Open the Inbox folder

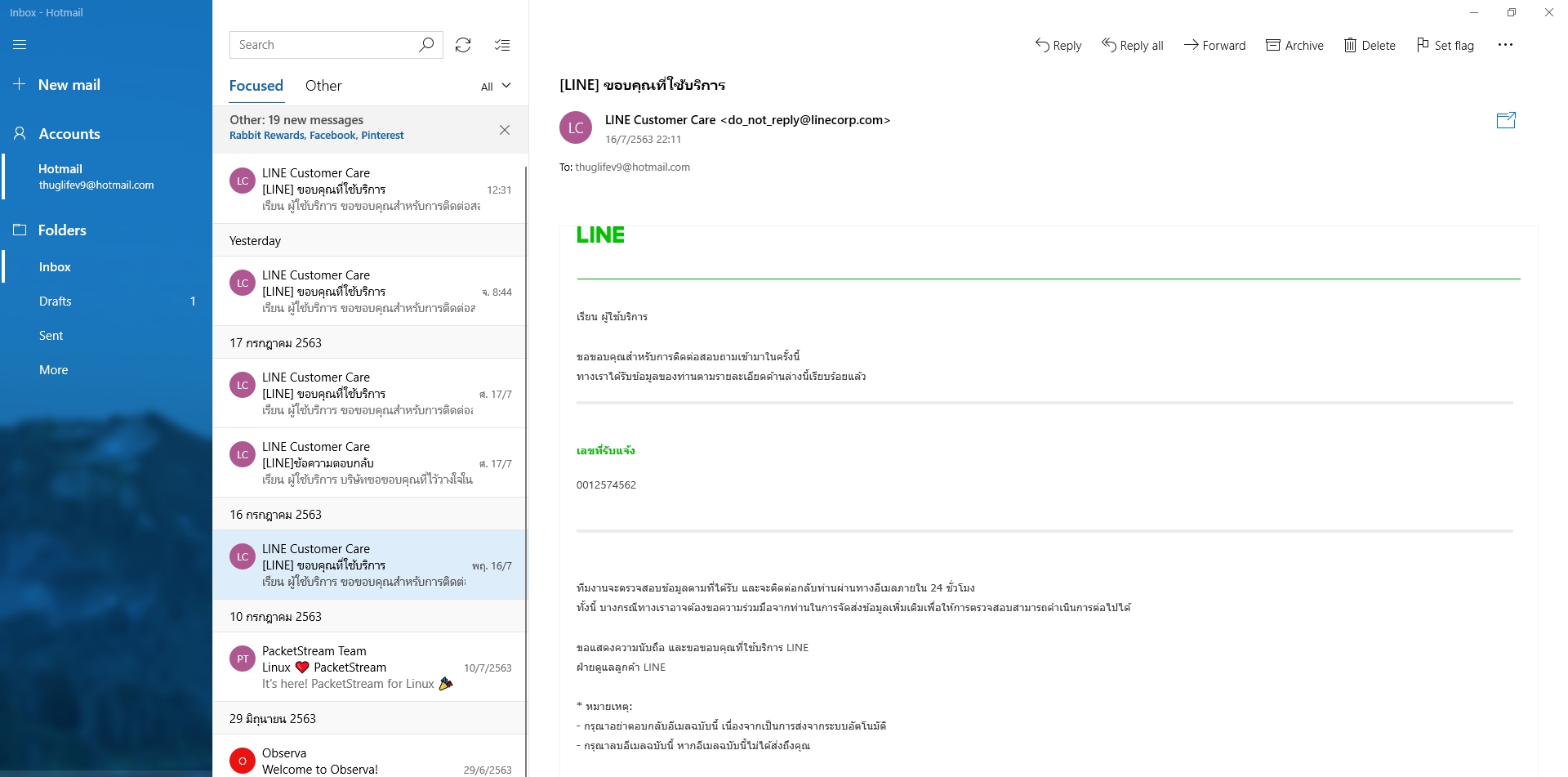106,267
